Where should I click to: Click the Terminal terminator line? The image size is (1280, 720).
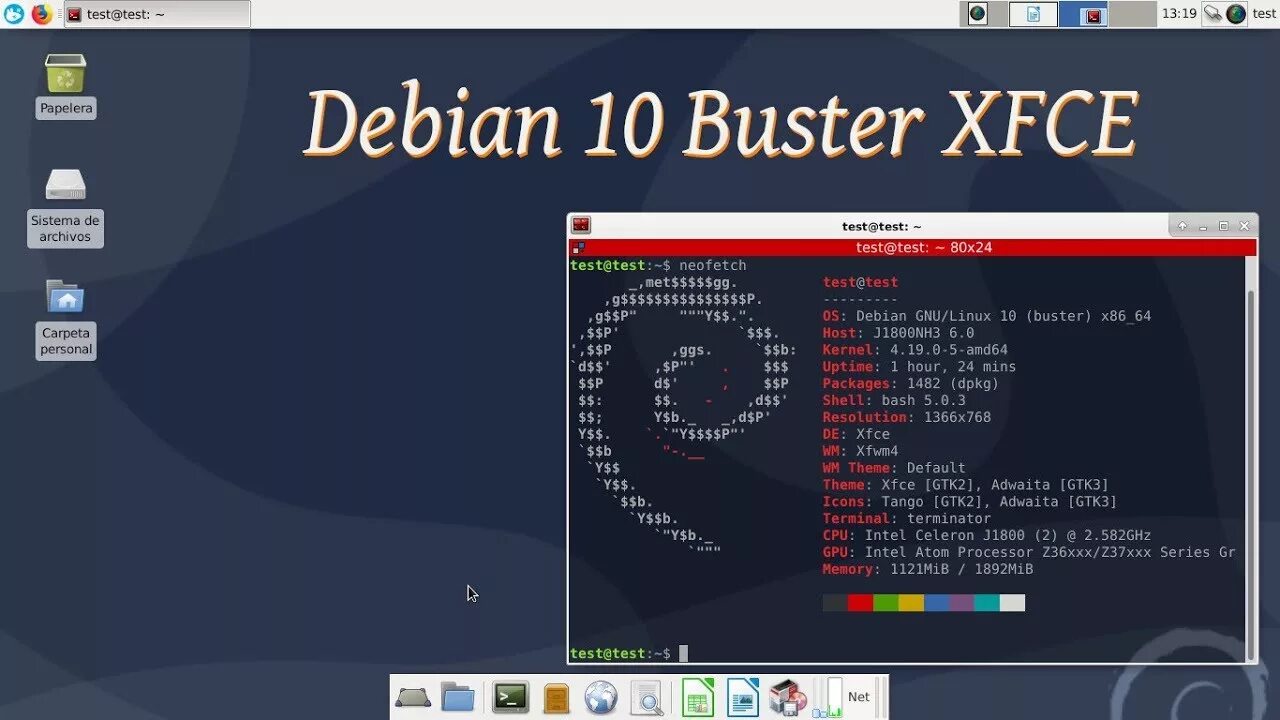click(907, 518)
